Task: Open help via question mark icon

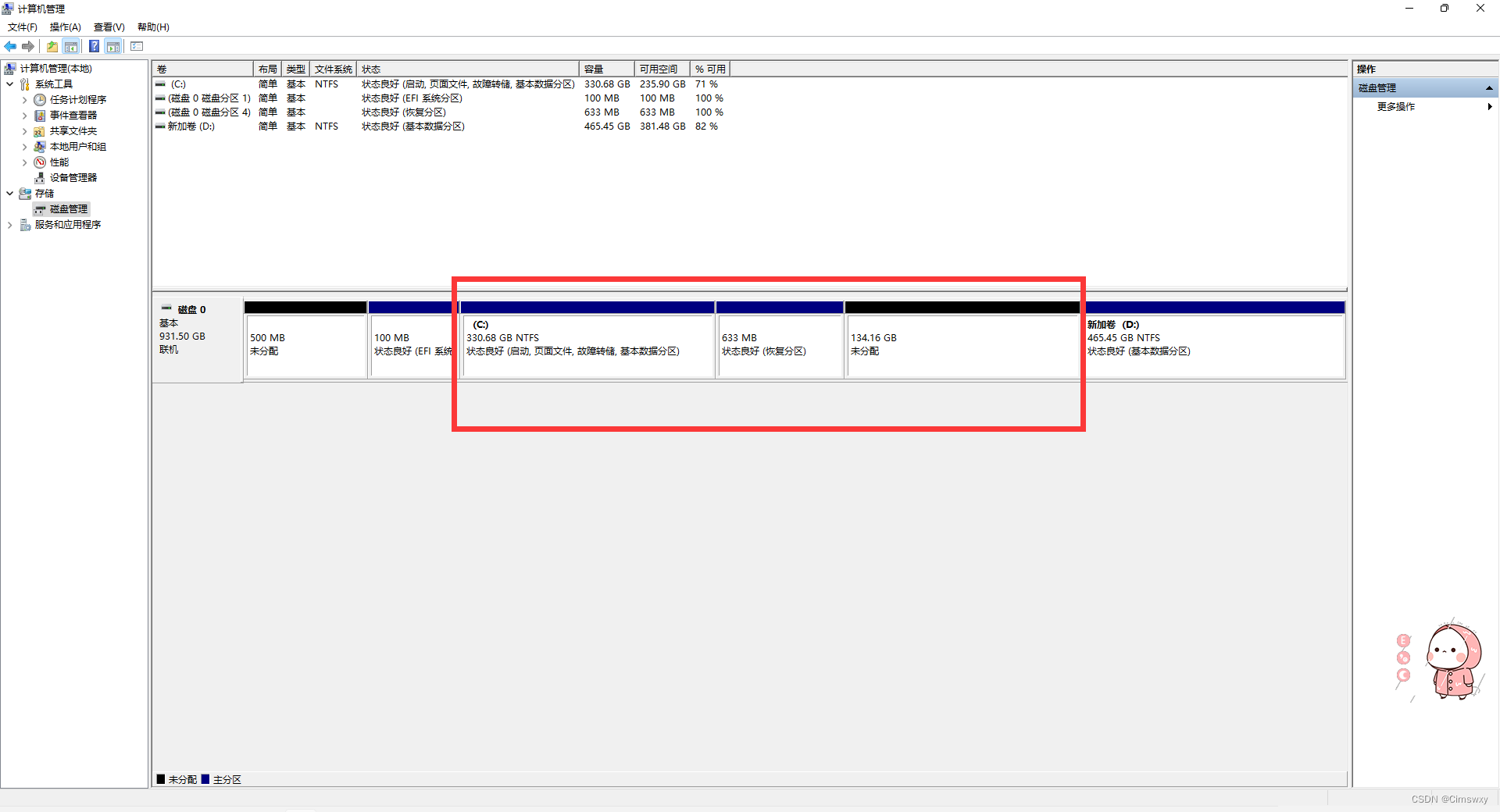Action: tap(94, 47)
